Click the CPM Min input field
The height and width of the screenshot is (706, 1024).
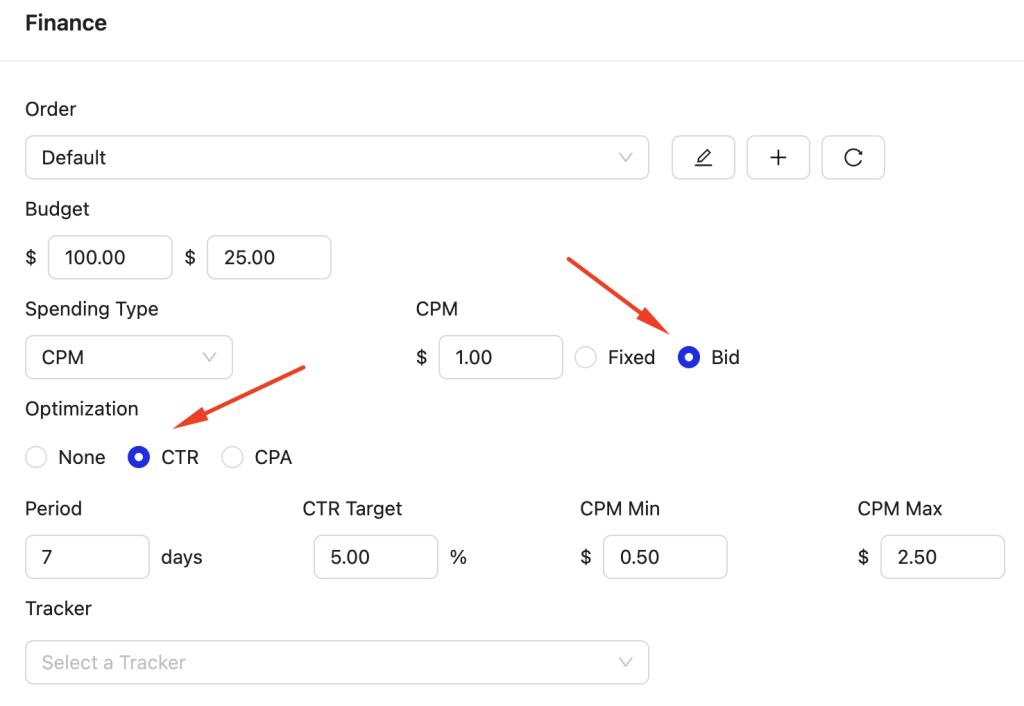[x=664, y=557]
